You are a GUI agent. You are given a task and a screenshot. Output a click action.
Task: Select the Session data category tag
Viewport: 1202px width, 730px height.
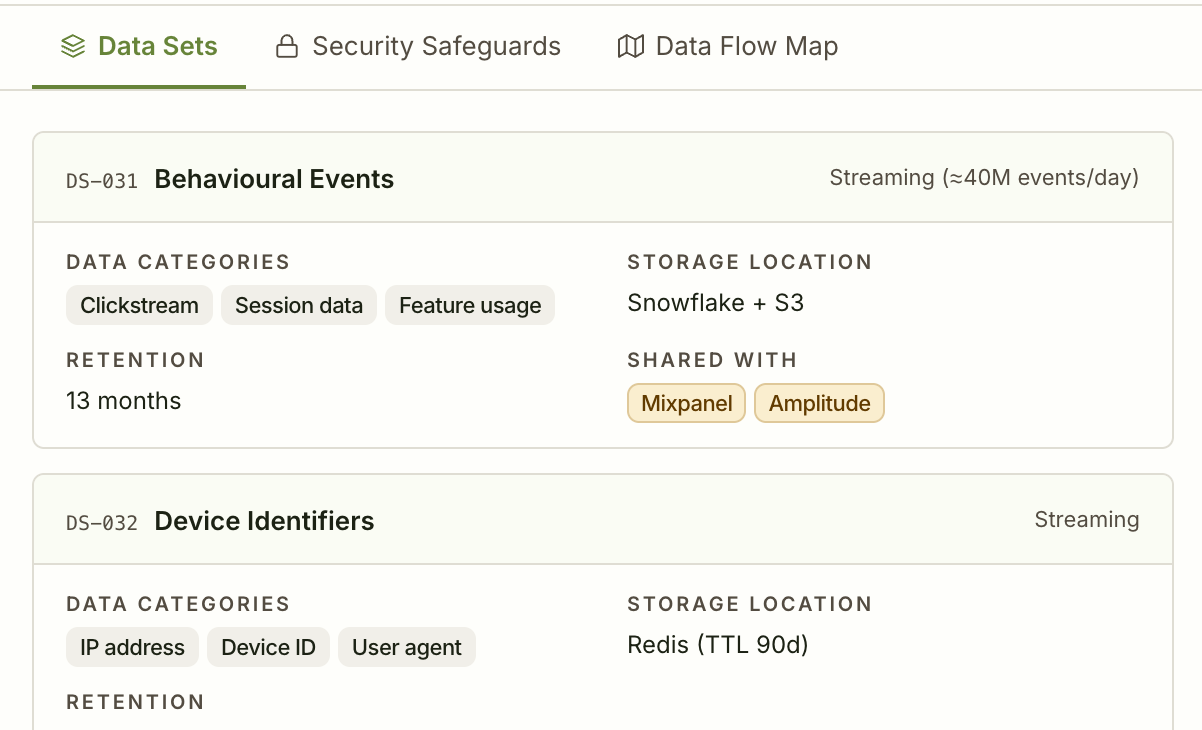pos(299,306)
